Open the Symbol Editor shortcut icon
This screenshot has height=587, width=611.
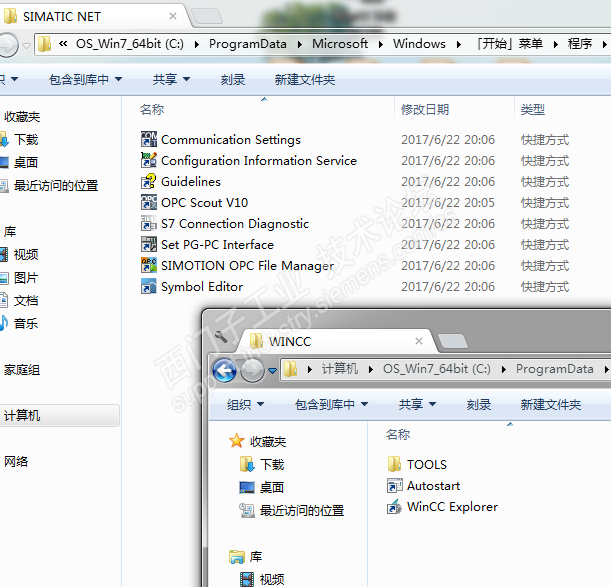(148, 286)
